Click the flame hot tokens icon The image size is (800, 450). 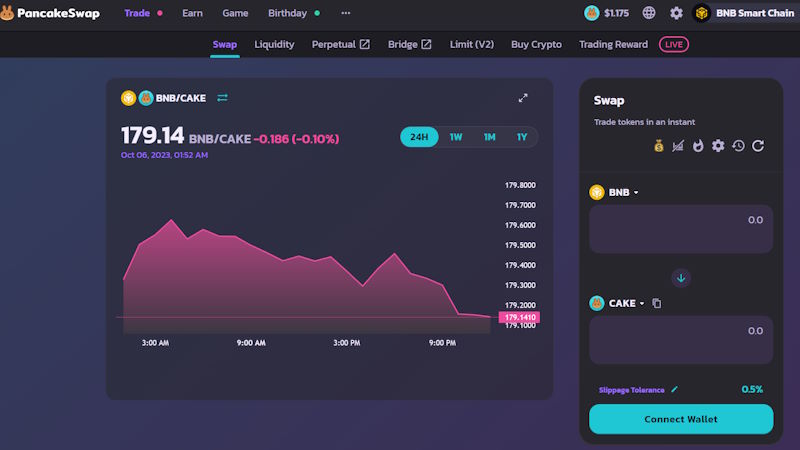coord(698,146)
